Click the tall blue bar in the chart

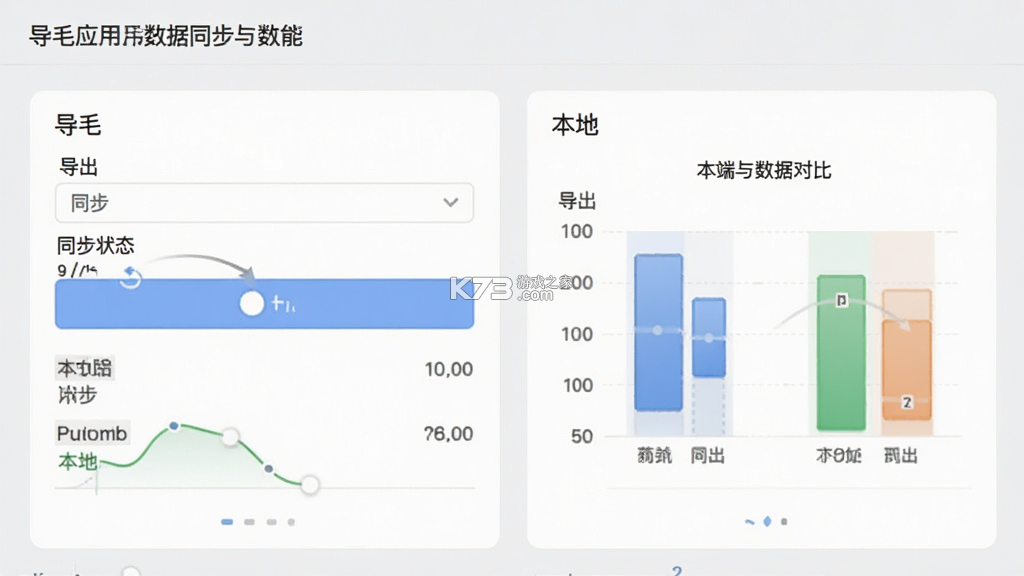click(x=659, y=332)
